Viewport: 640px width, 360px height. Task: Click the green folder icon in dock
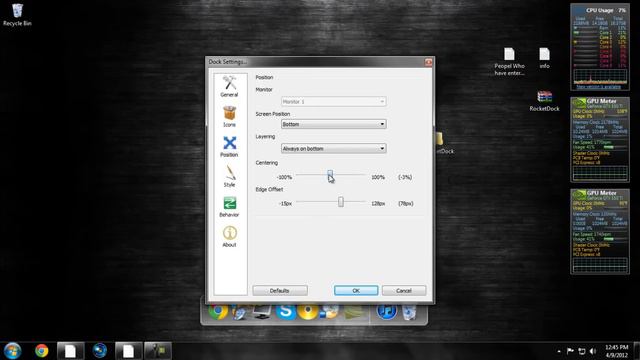point(353,313)
